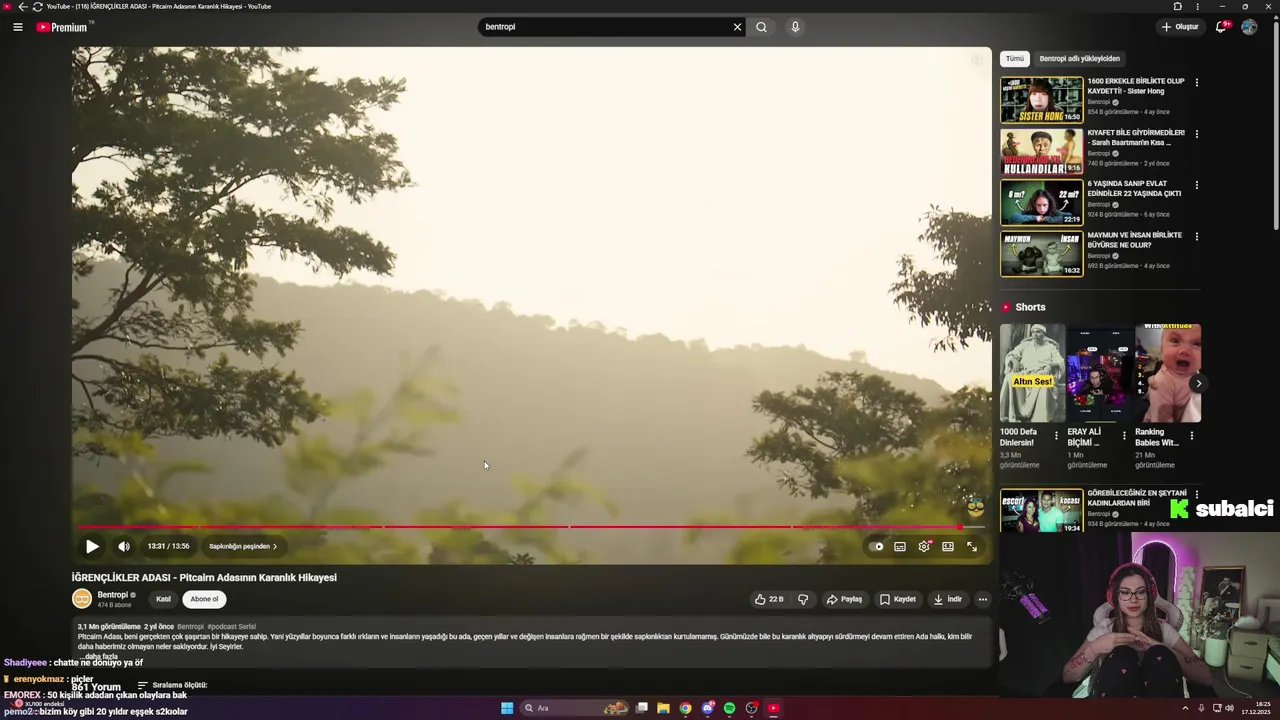This screenshot has height=720, width=1280.
Task: Open the account avatar menu
Action: [1249, 27]
